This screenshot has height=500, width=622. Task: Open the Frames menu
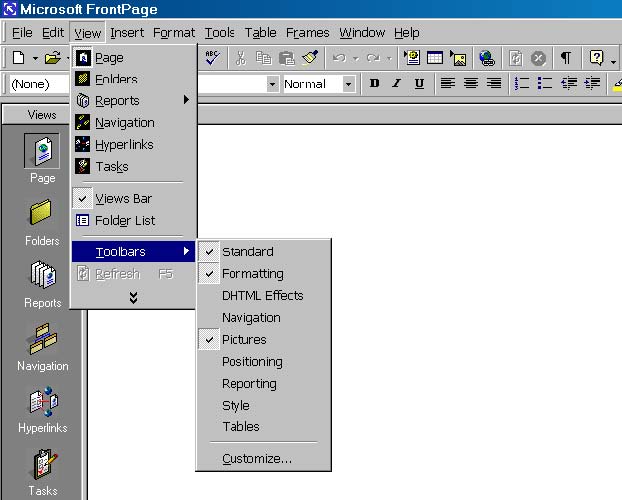coord(307,33)
